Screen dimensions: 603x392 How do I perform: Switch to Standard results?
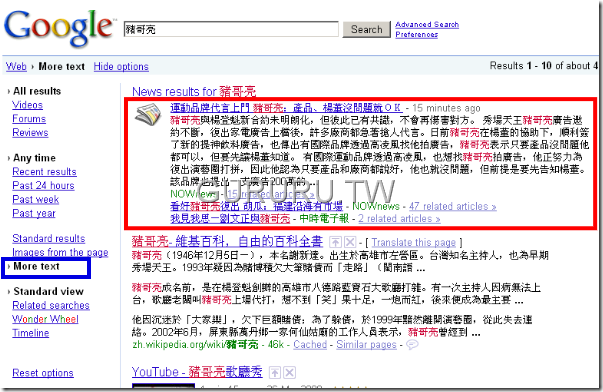click(48, 239)
